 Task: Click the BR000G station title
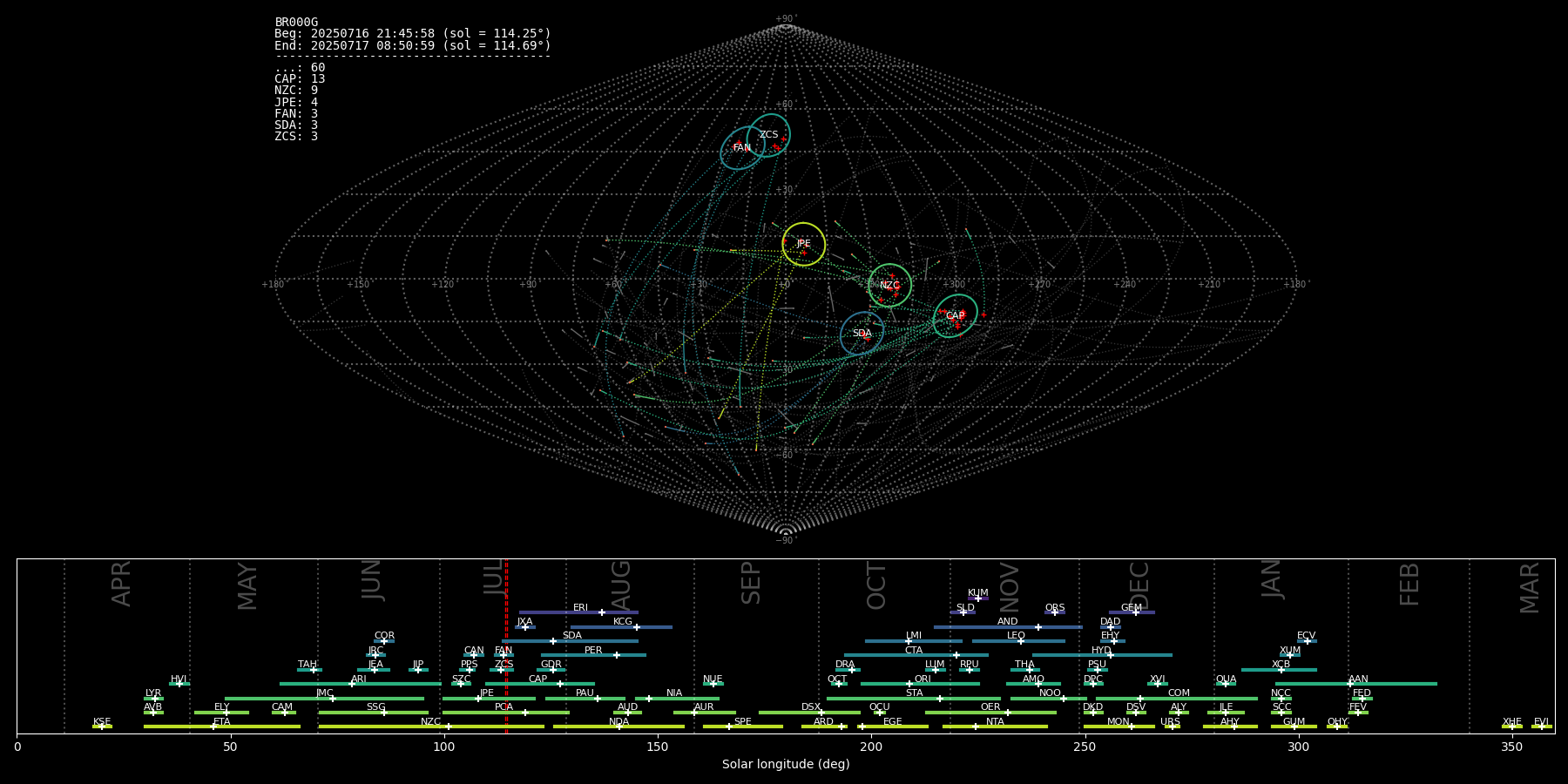296,23
